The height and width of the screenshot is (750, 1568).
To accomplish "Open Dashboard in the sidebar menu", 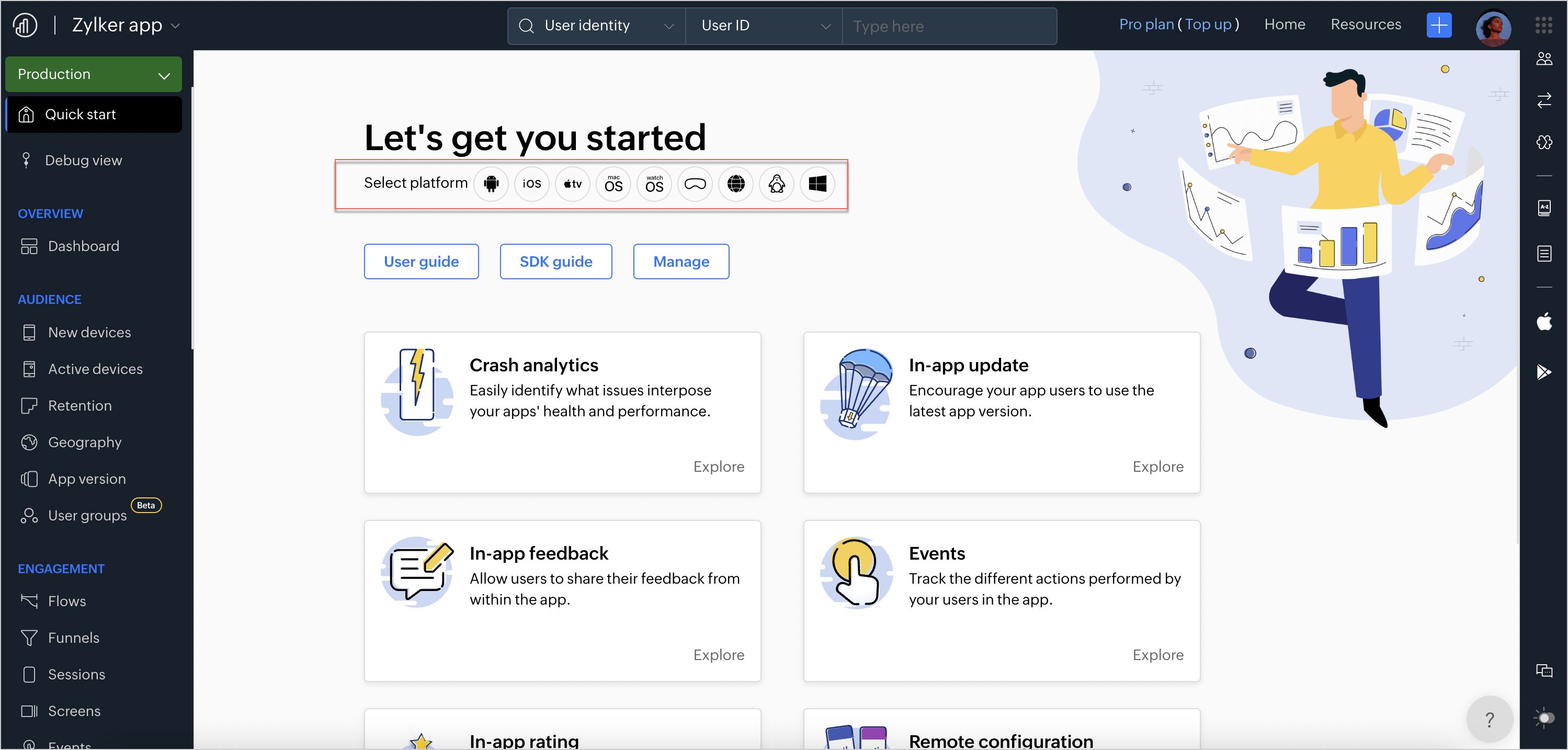I will pyautogui.click(x=83, y=246).
